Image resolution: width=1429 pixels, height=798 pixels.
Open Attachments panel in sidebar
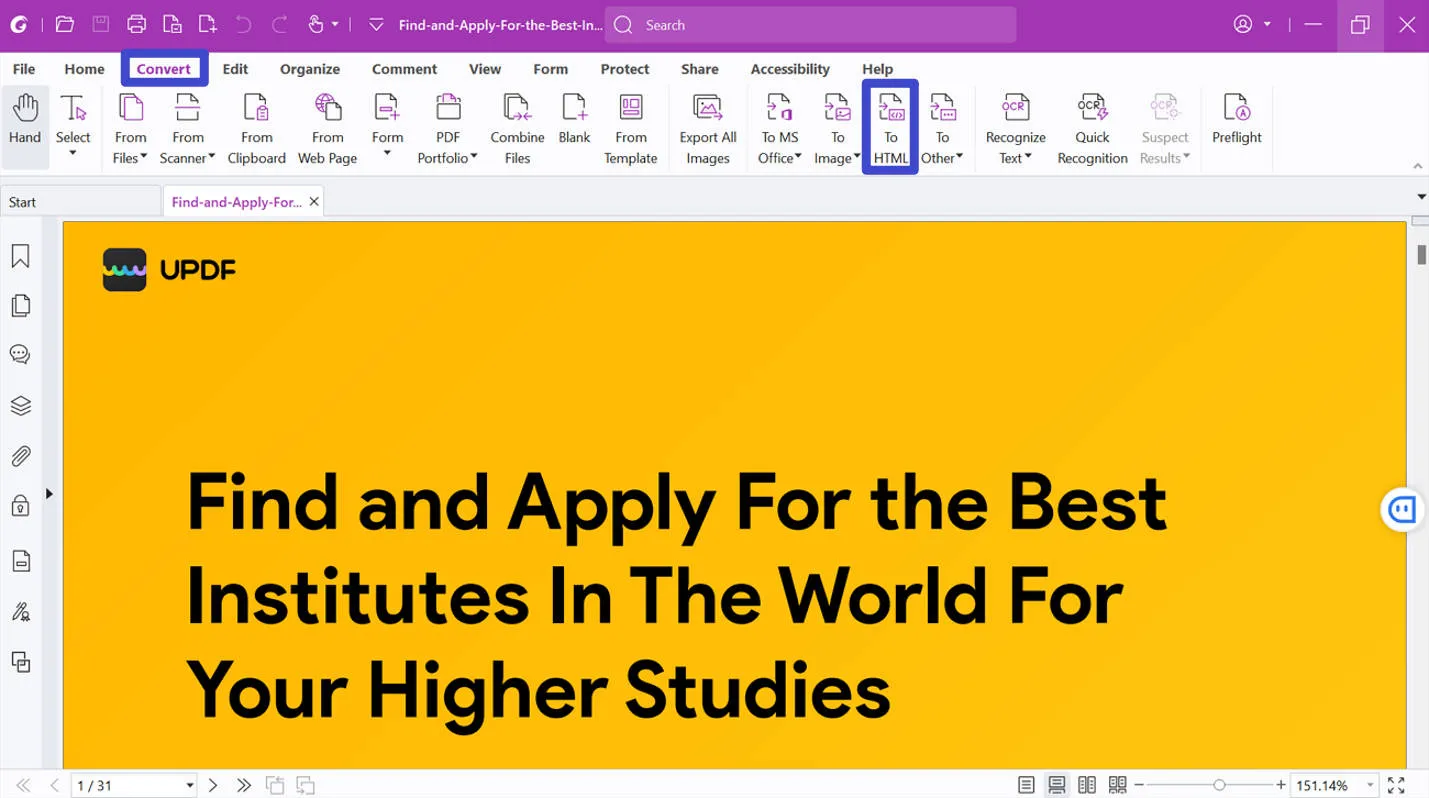[x=20, y=457]
